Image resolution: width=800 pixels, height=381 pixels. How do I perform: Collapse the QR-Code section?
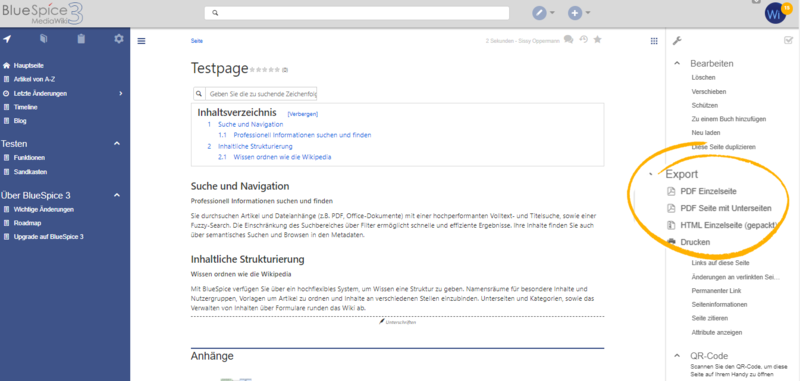(678, 355)
